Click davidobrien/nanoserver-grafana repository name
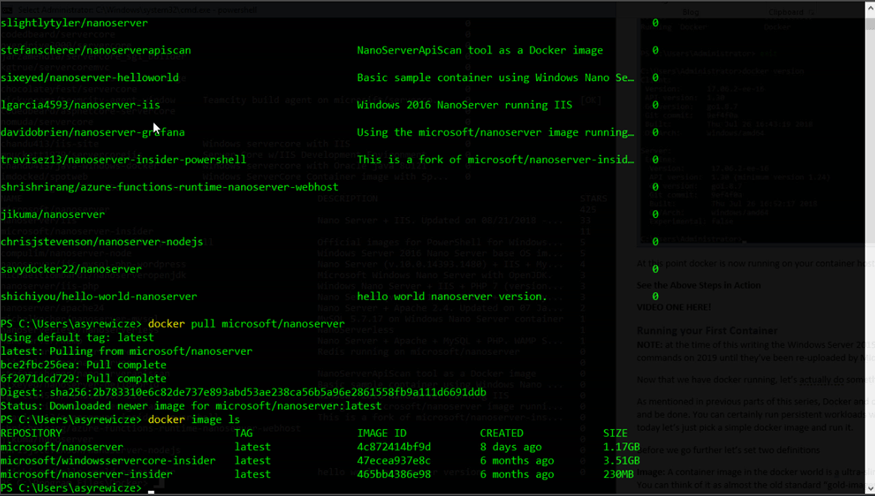 pos(93,132)
